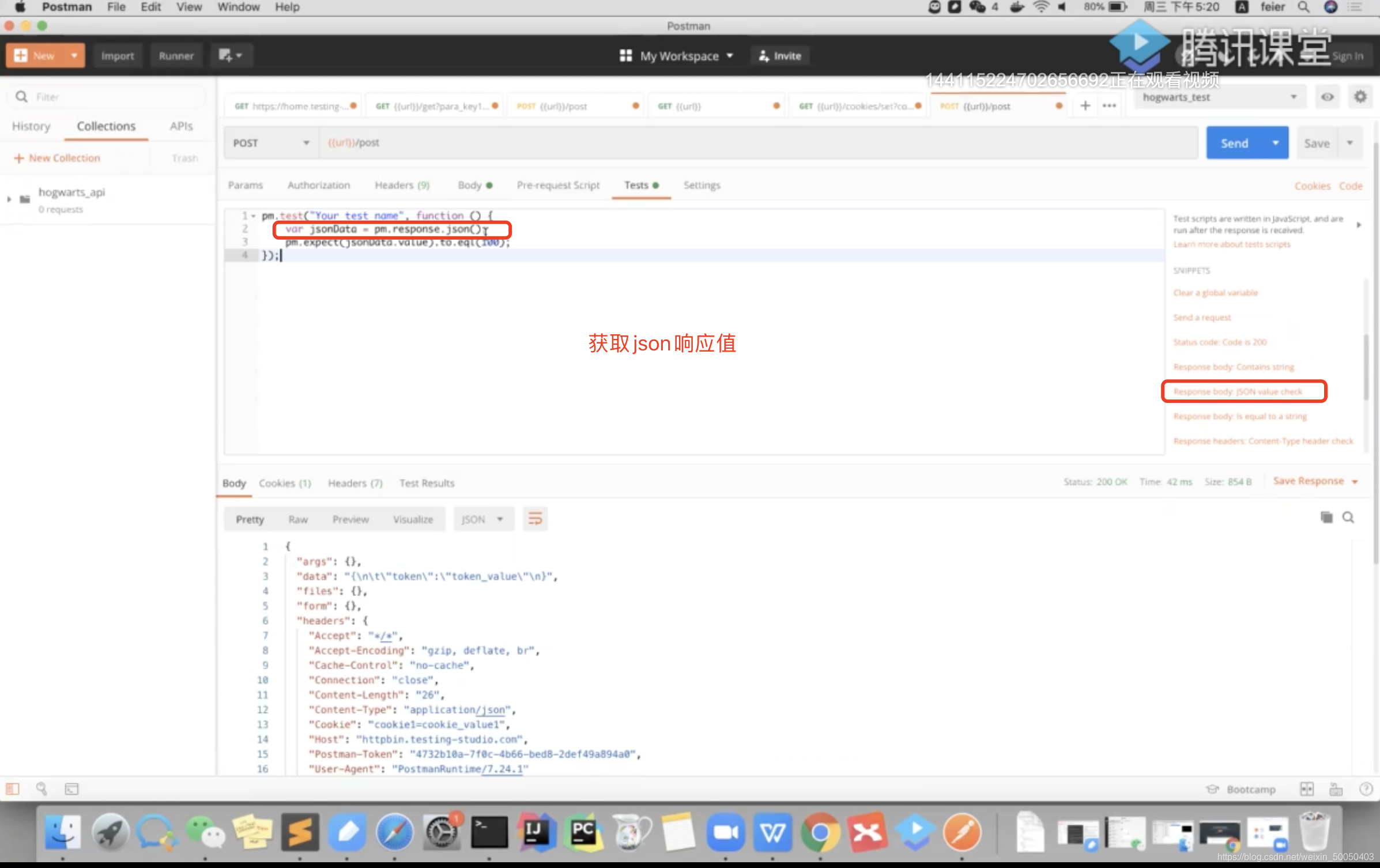Insert the Status code: Code is 200 snippet
The image size is (1380, 868).
point(1220,342)
